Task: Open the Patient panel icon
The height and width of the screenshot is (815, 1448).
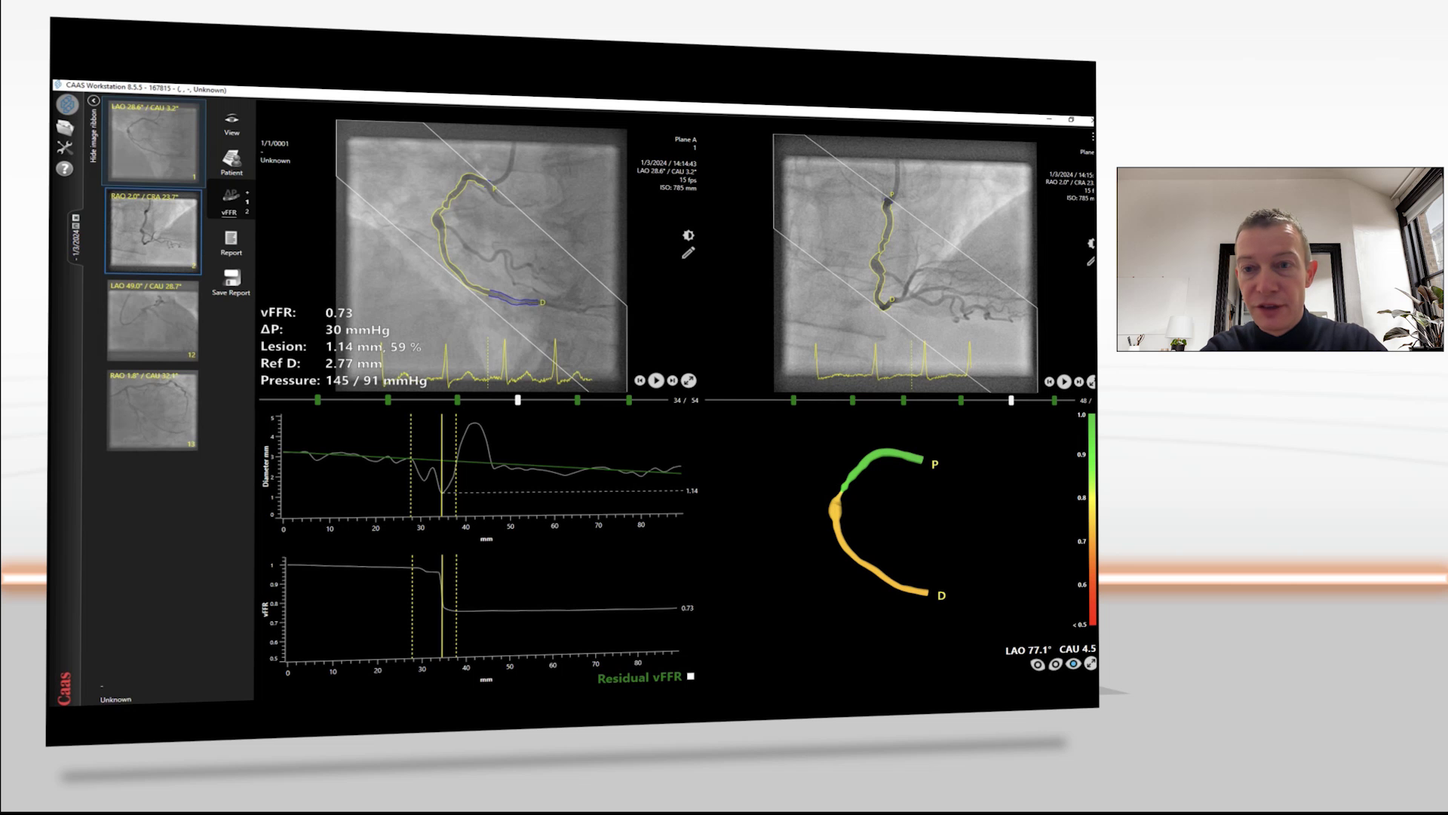Action: [x=231, y=162]
